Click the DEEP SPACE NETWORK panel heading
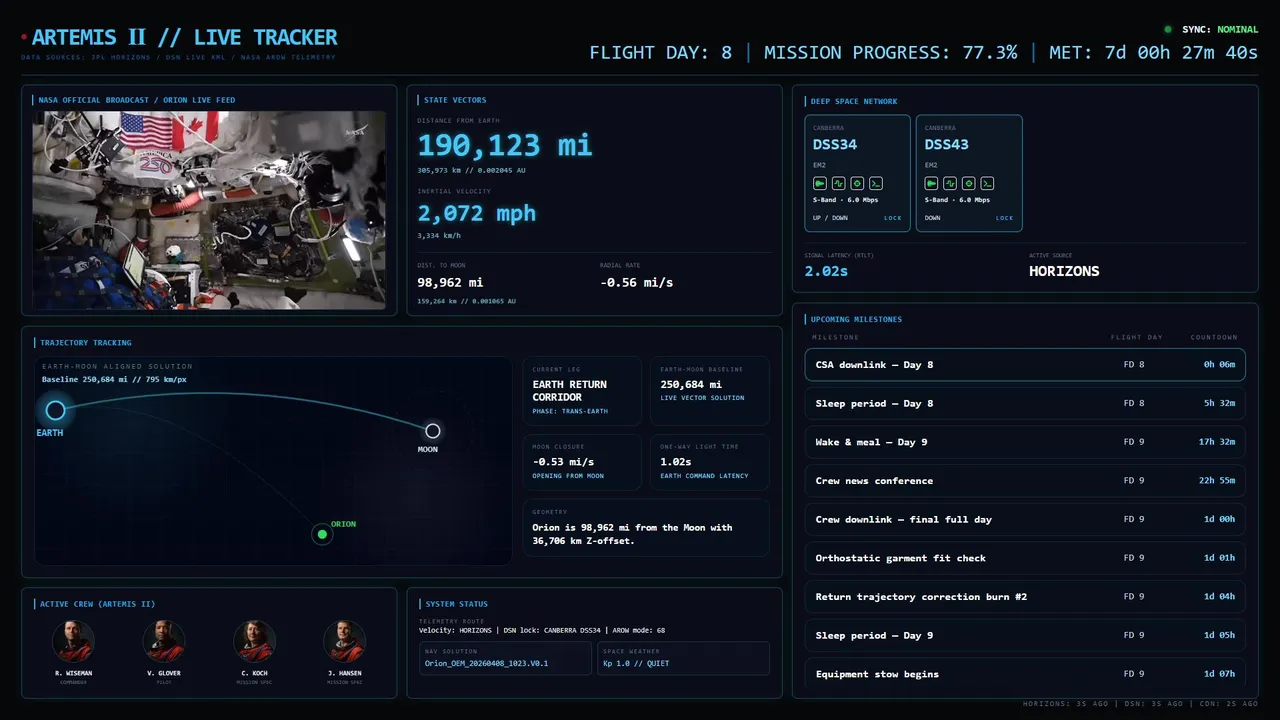 [x=854, y=101]
